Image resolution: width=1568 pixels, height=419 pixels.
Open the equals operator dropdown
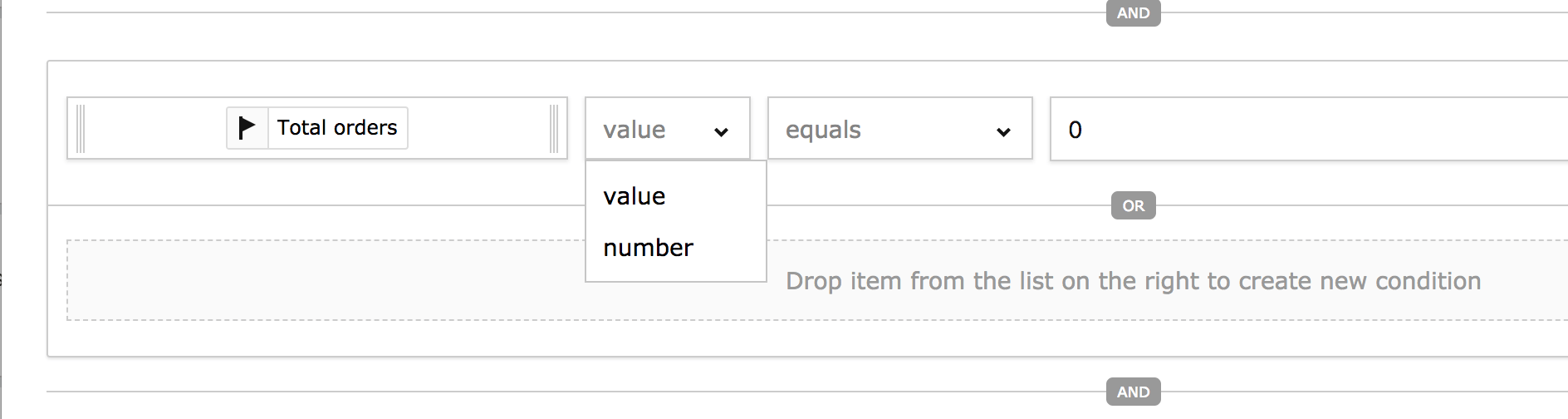(x=899, y=129)
